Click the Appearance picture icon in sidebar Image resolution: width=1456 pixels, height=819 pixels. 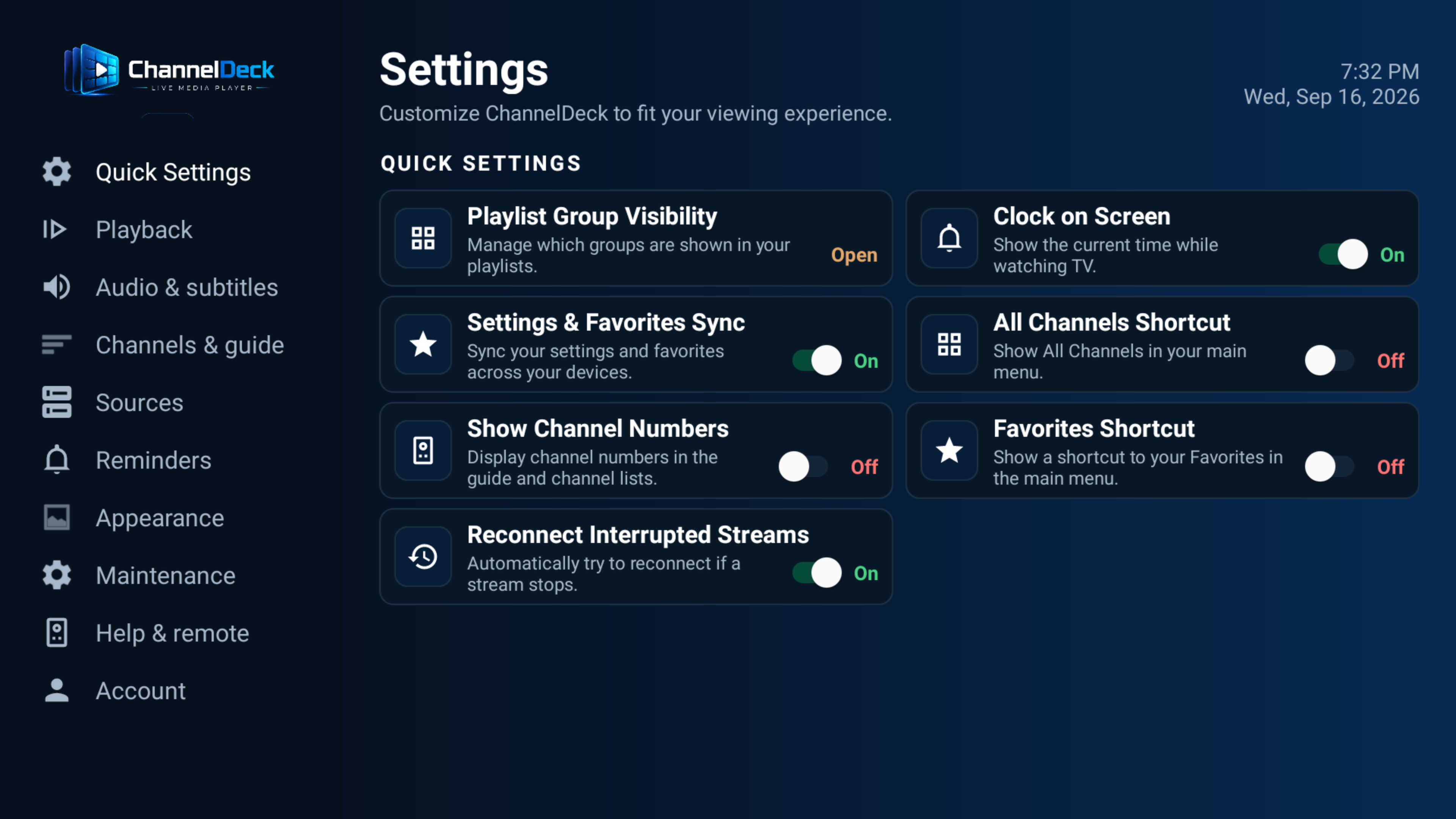click(56, 518)
